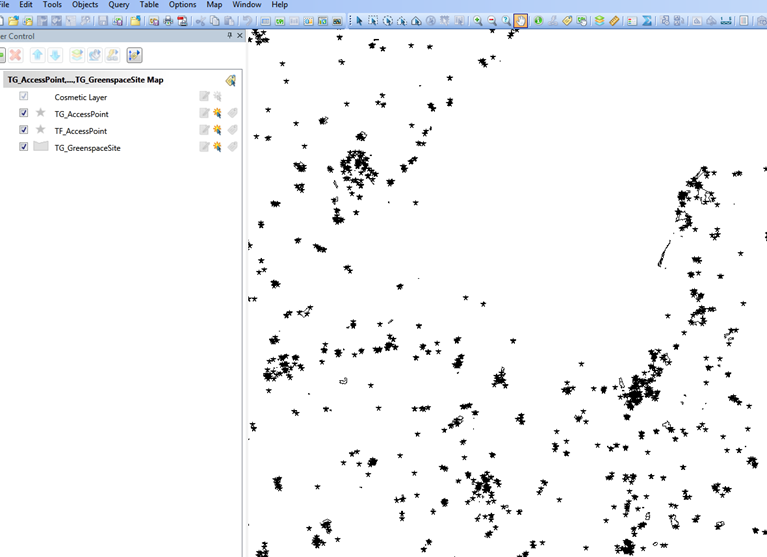Open the Options menu
Viewport: 767px width, 557px height.
[x=182, y=4]
